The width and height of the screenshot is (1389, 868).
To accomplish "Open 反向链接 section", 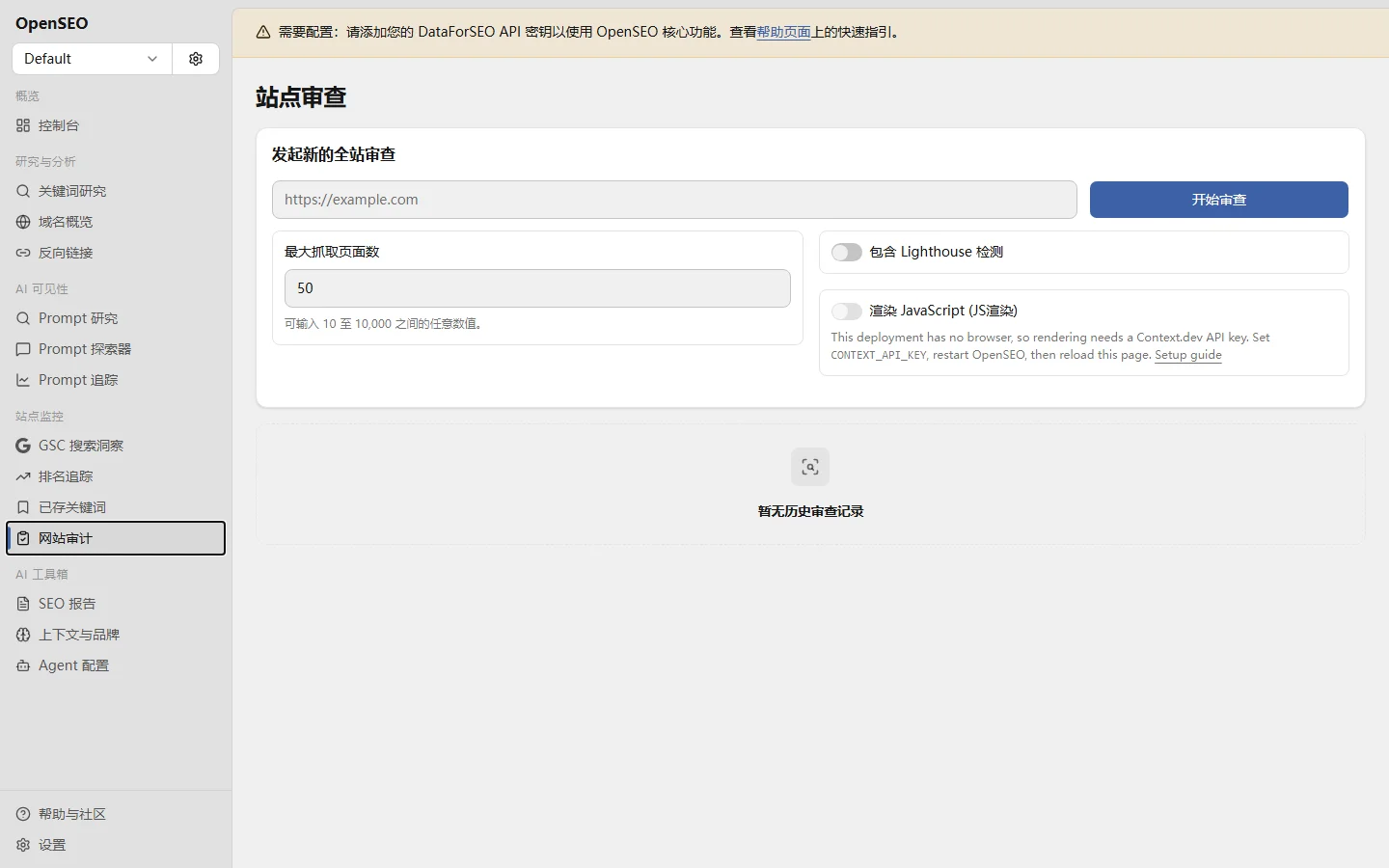I will [116, 253].
